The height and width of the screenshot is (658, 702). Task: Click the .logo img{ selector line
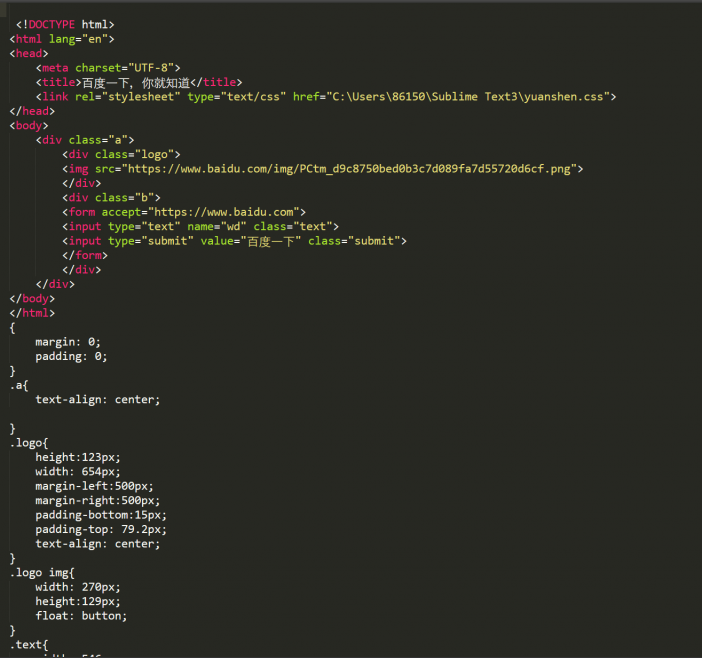point(42,573)
